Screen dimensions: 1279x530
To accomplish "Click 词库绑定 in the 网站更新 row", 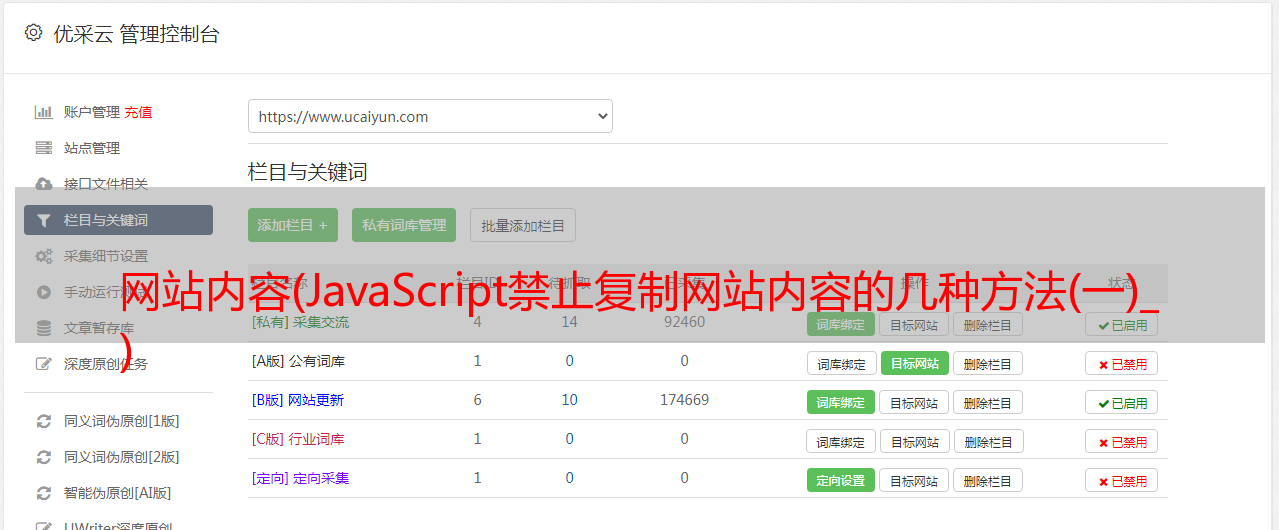I will pos(841,402).
